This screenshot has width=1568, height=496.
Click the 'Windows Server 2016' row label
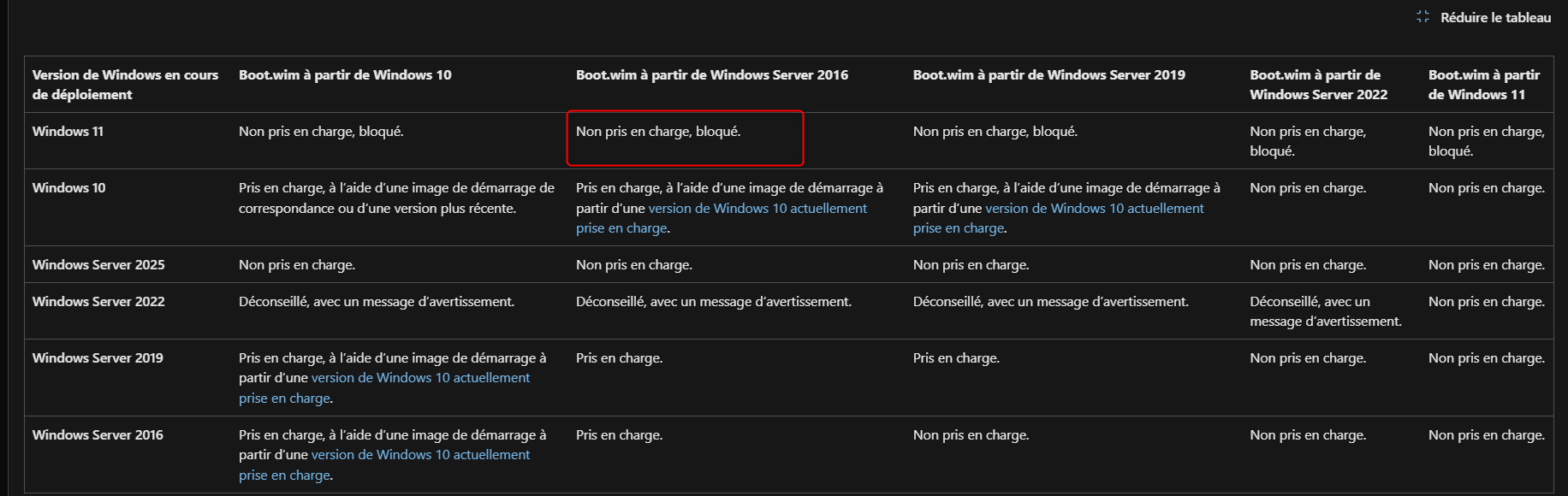tap(98, 435)
